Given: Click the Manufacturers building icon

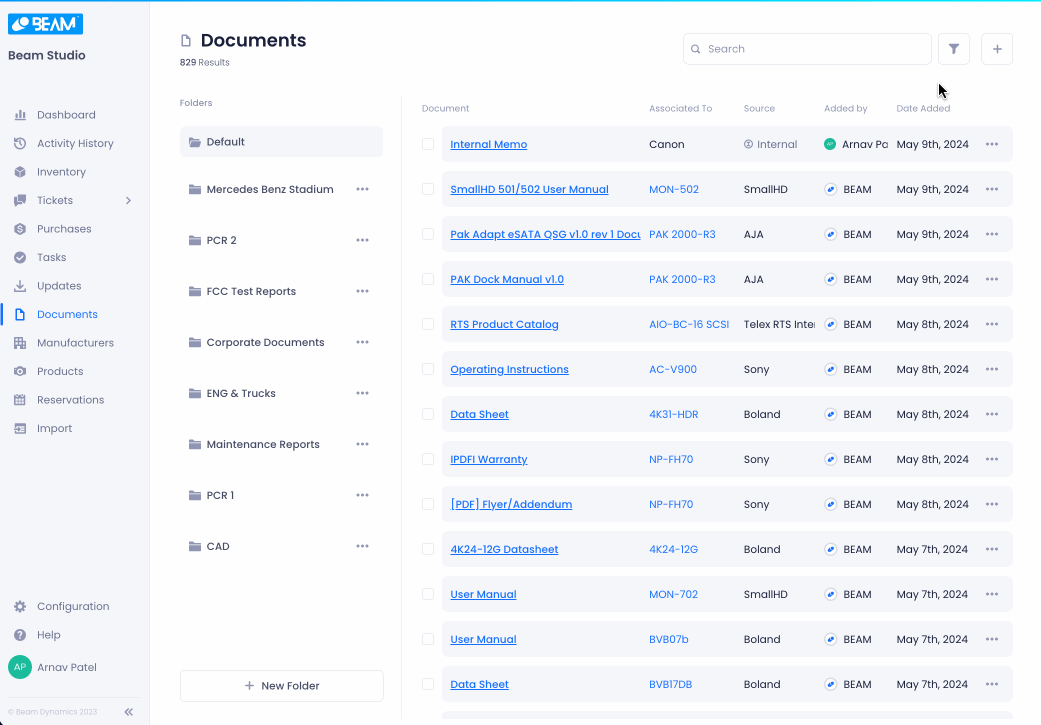Looking at the screenshot, I should 20,343.
